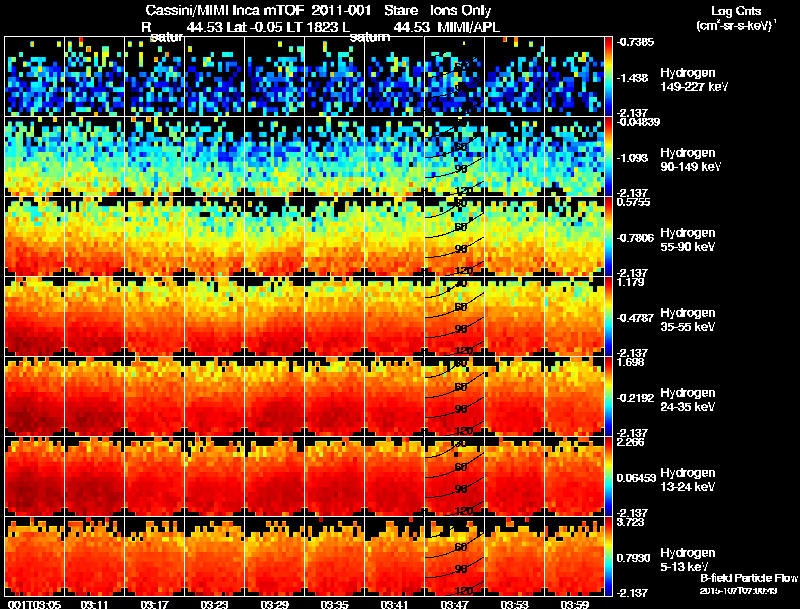Image resolution: width=800 pixels, height=609 pixels.
Task: Click the 'Log Cnts' colorbar heading
Action: [736, 11]
